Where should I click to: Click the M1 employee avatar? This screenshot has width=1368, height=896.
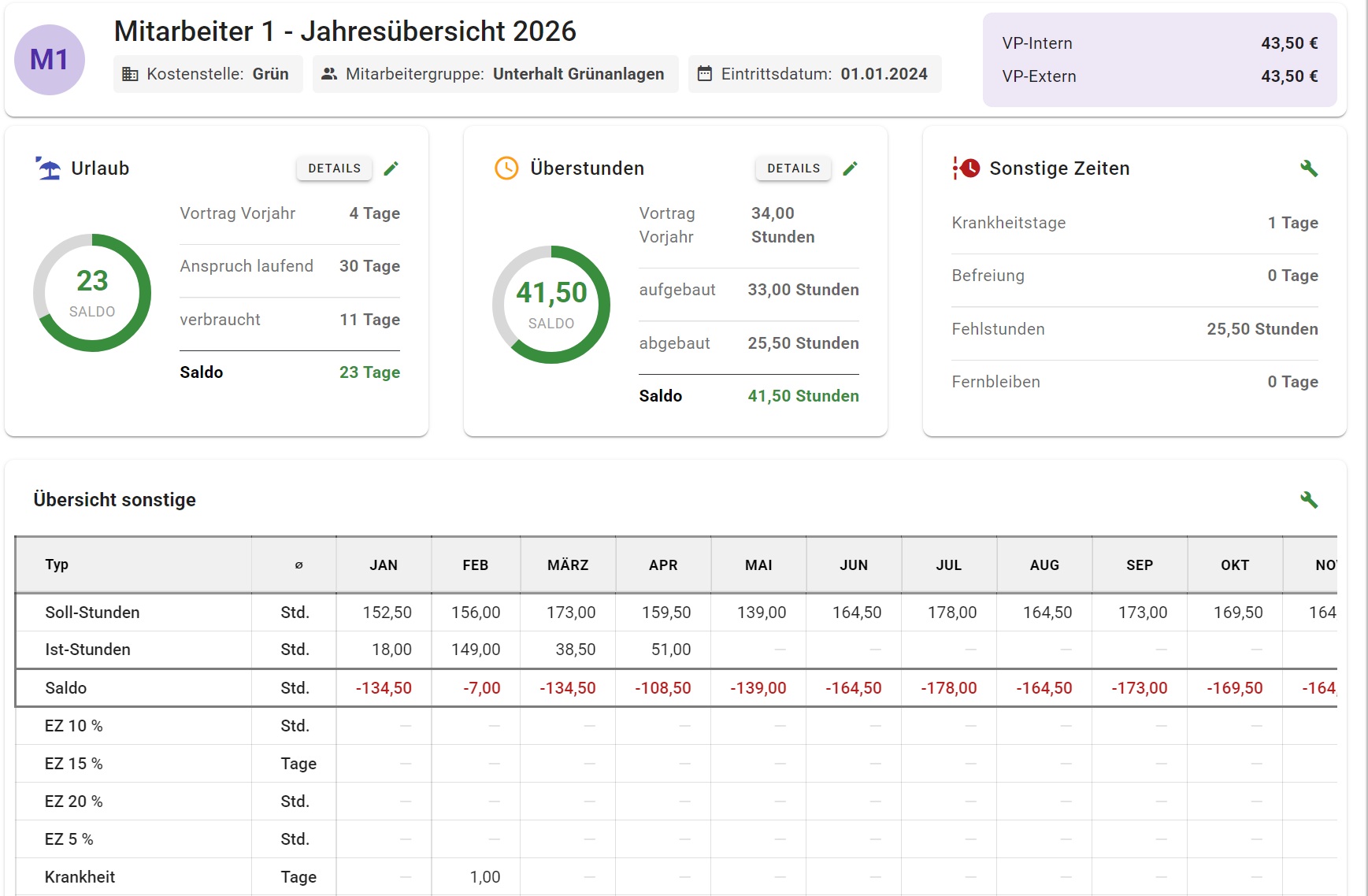50,60
